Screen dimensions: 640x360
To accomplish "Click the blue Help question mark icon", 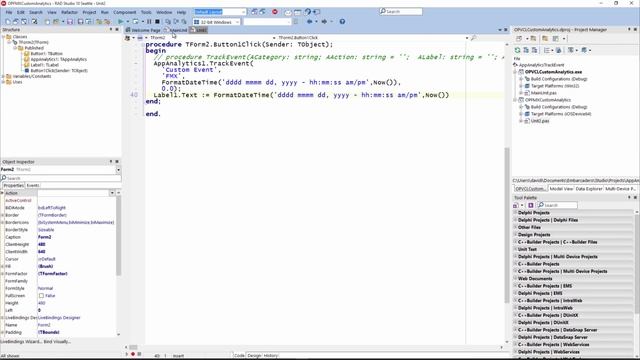I will [x=342, y=22].
